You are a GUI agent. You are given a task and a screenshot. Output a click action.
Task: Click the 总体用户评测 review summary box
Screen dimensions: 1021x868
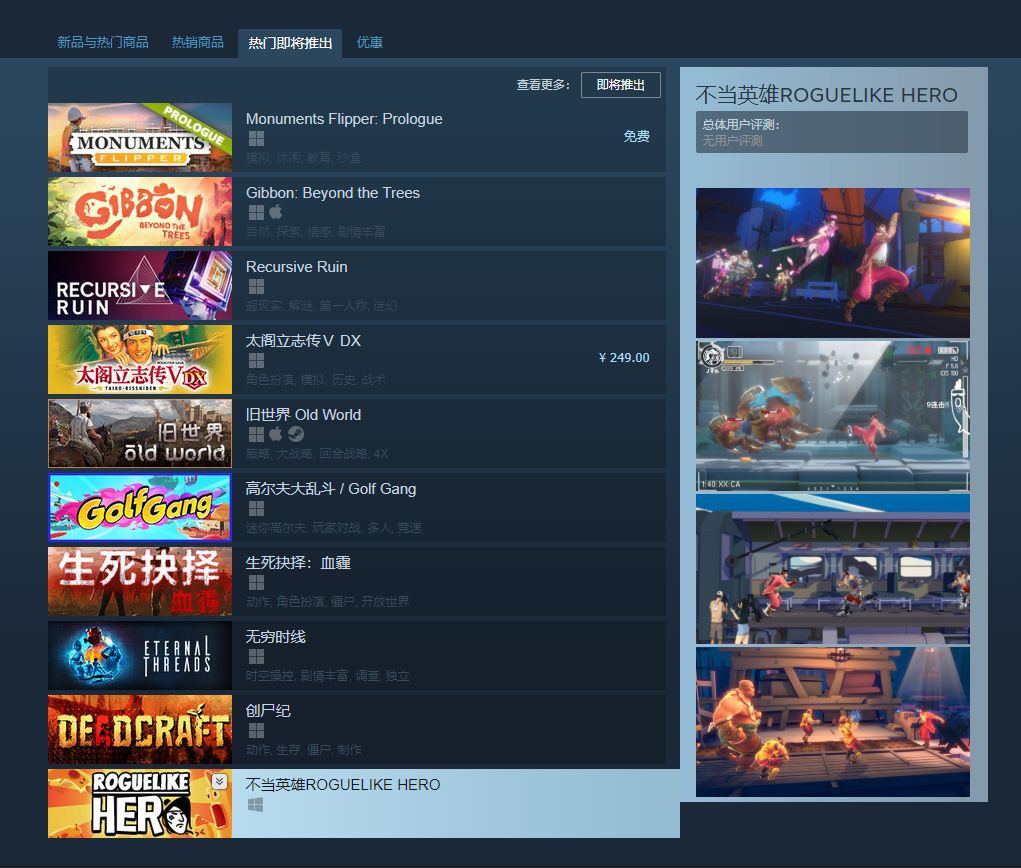832,132
